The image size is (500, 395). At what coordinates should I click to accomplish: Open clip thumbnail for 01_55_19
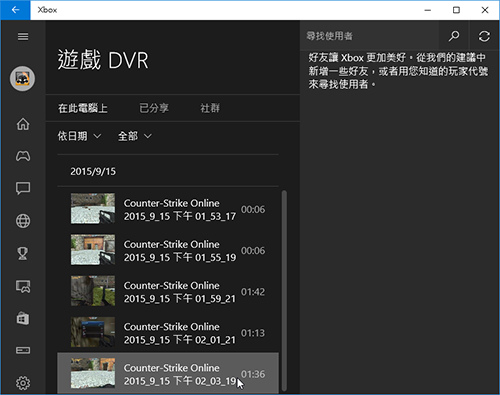[x=93, y=250]
